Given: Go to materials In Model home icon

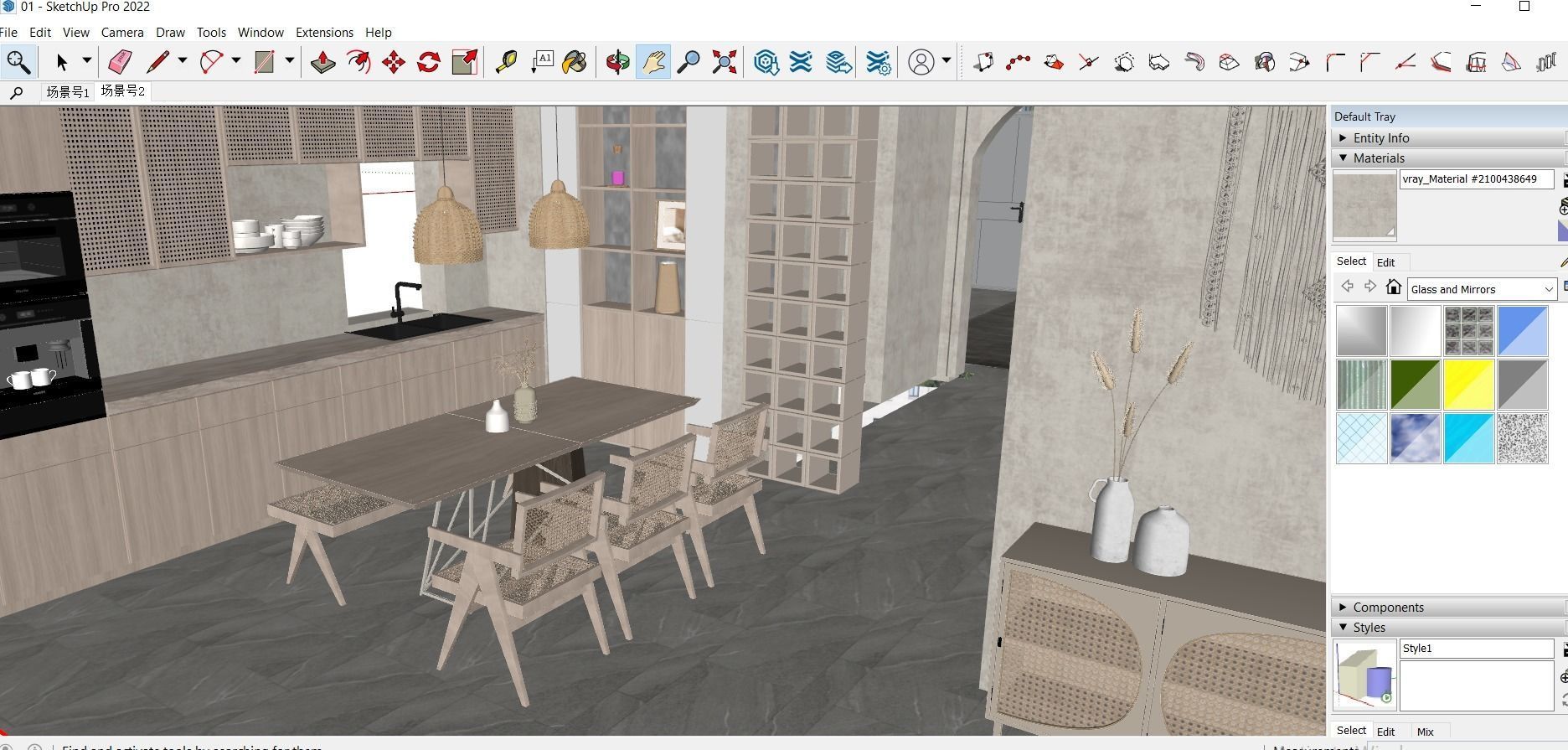Looking at the screenshot, I should click(1393, 287).
